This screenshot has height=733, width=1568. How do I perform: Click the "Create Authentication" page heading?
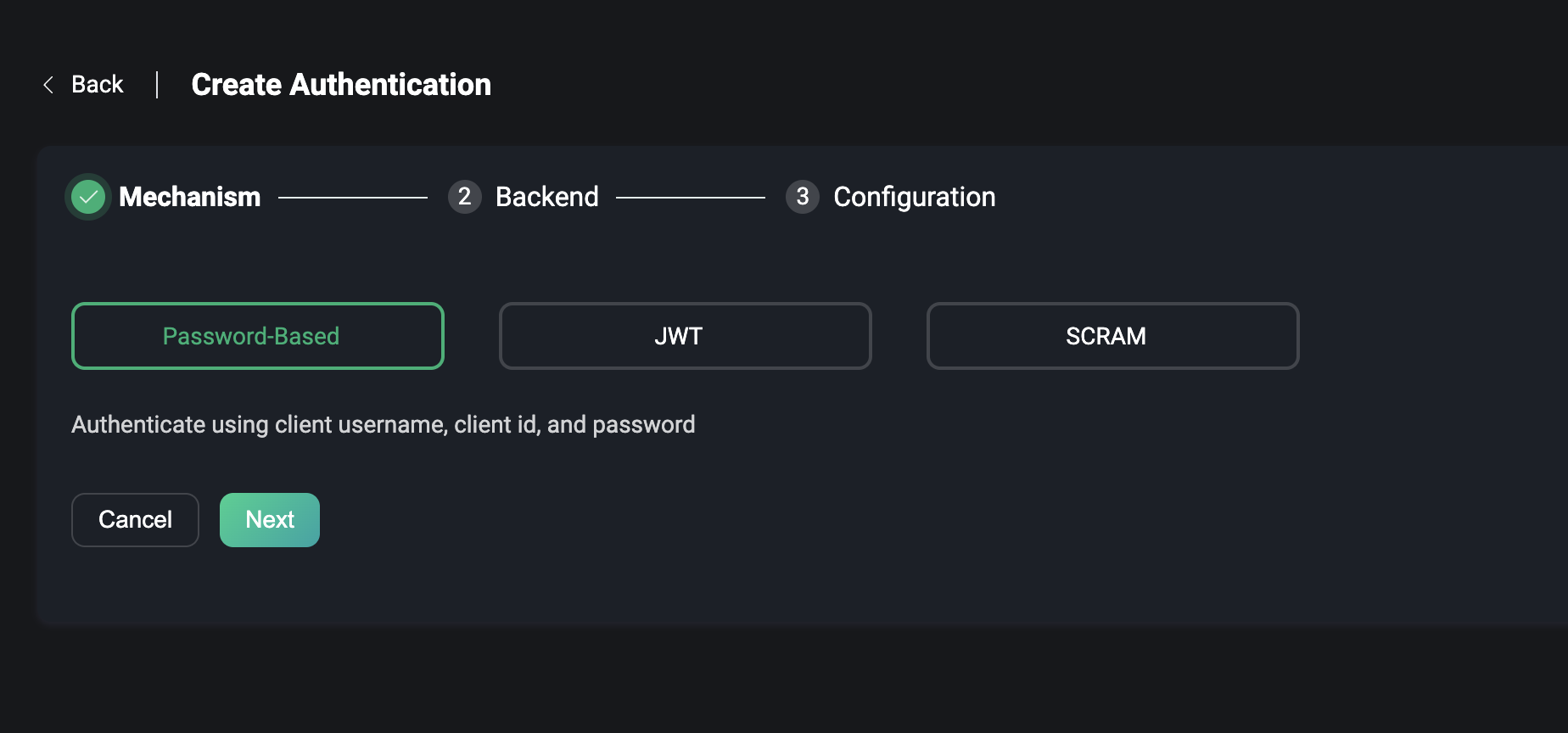(341, 85)
